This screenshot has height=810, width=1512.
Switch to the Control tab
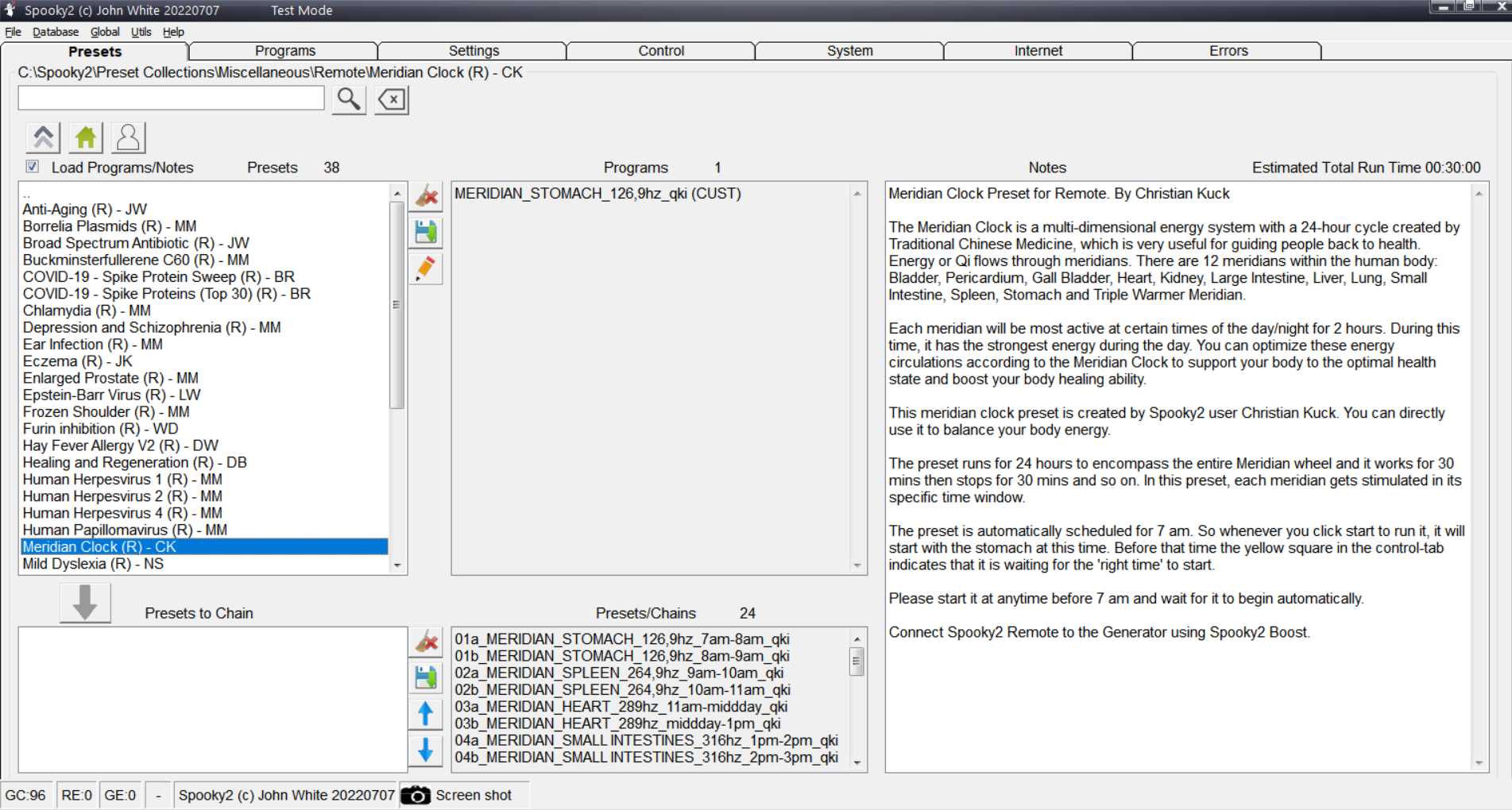coord(660,51)
